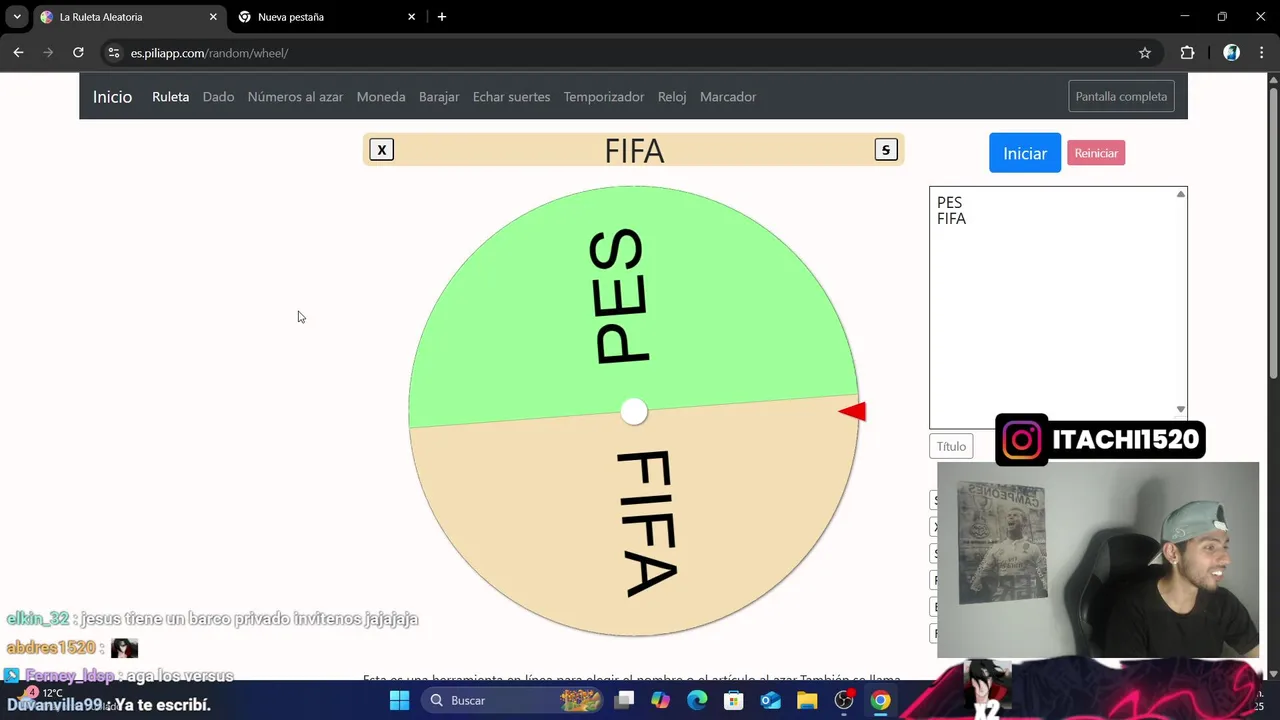Viewport: 1280px width, 720px height.
Task: Open the Chrome three-dot menu
Action: (x=1262, y=53)
